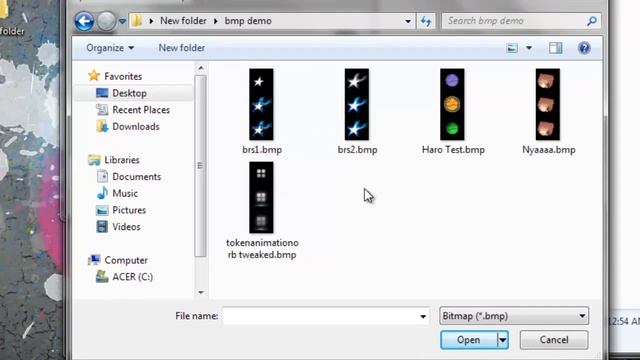This screenshot has height=360, width=640.
Task: Select the brs1.bmp thumbnail
Action: pos(261,104)
